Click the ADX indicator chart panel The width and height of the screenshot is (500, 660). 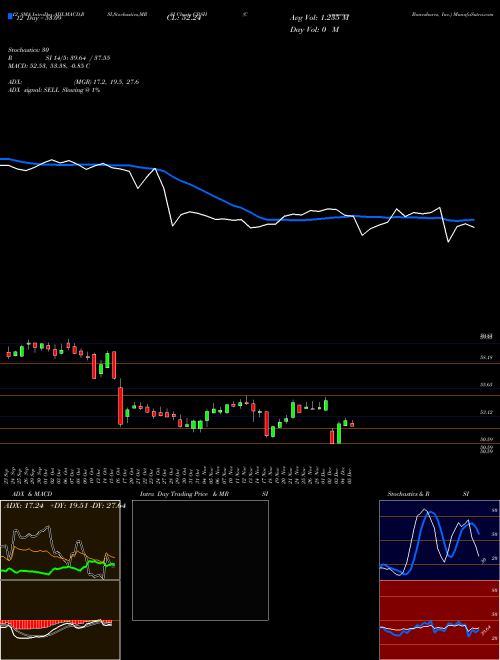[x=60, y=540]
